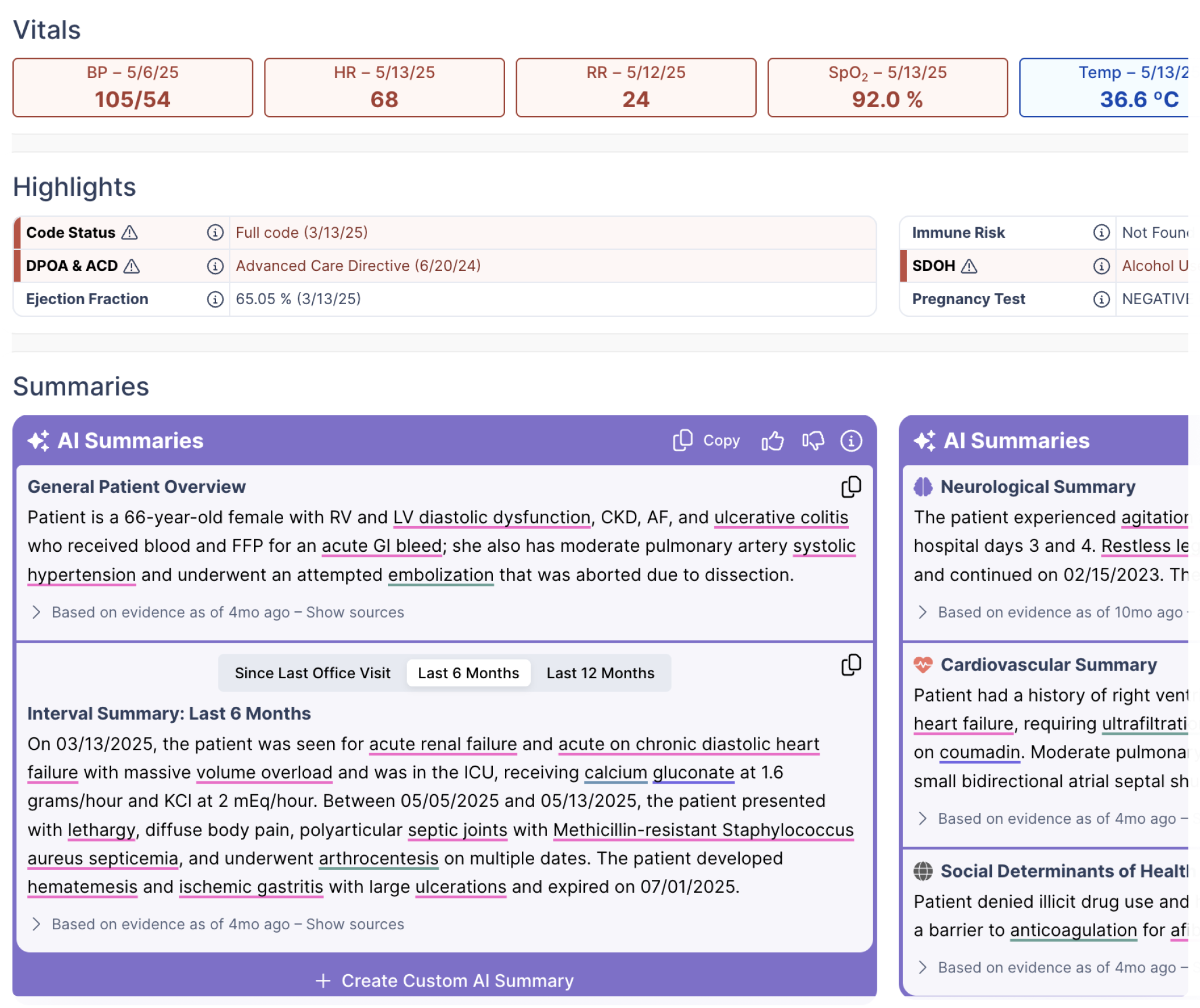1200x1008 pixels.
Task: Select the Last 6 Months tab
Action: point(468,673)
